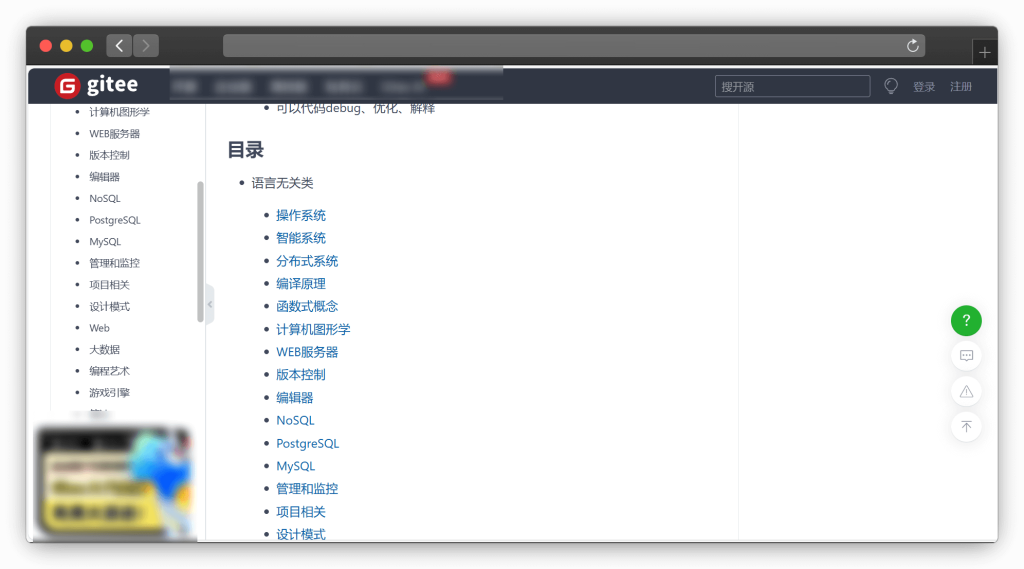This screenshot has height=569, width=1024.
Task: Select 游戏引擎 in the sidebar
Action: [x=109, y=393]
